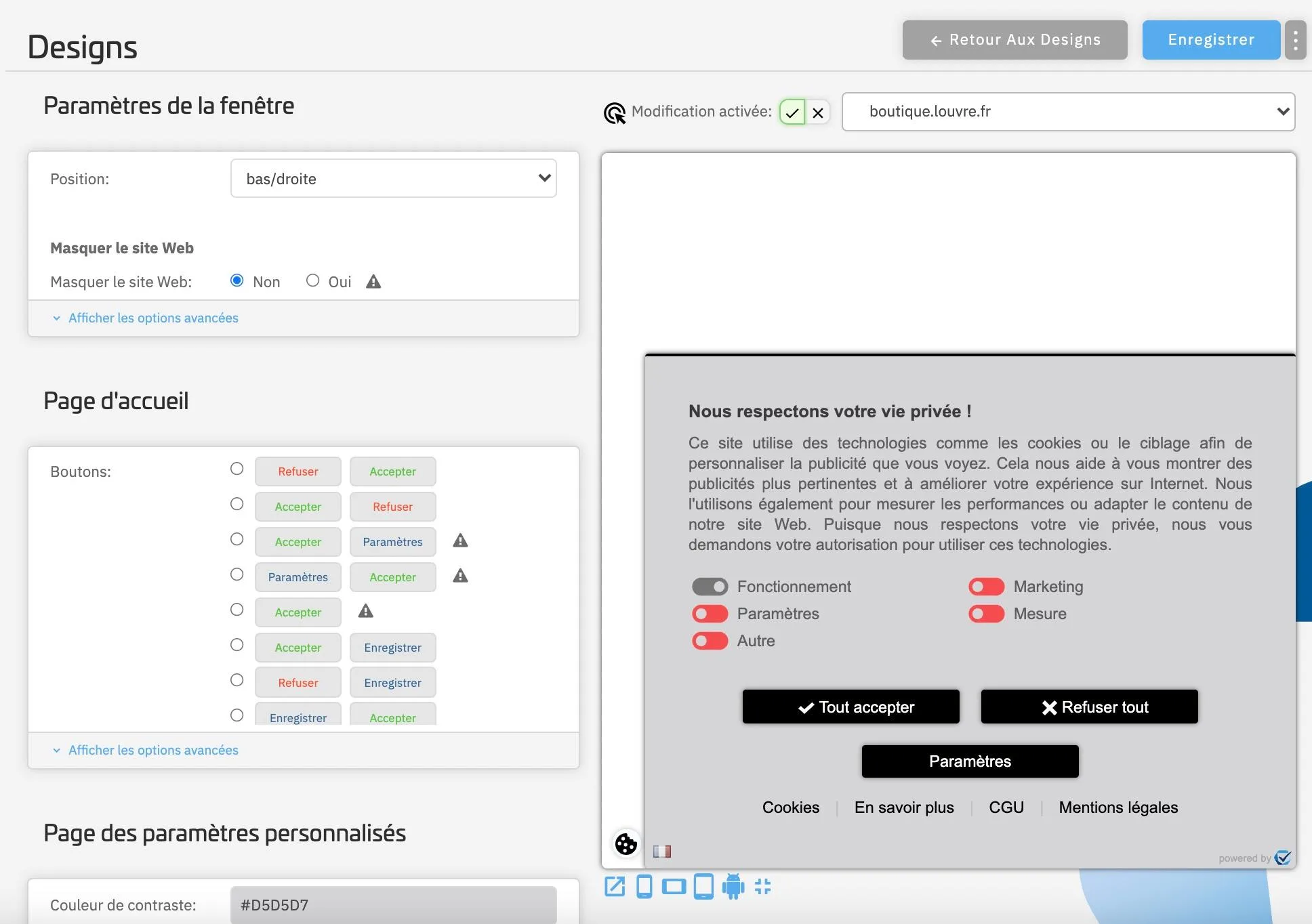Click black Paramètres button in preview
This screenshot has height=924, width=1312.
click(x=970, y=761)
